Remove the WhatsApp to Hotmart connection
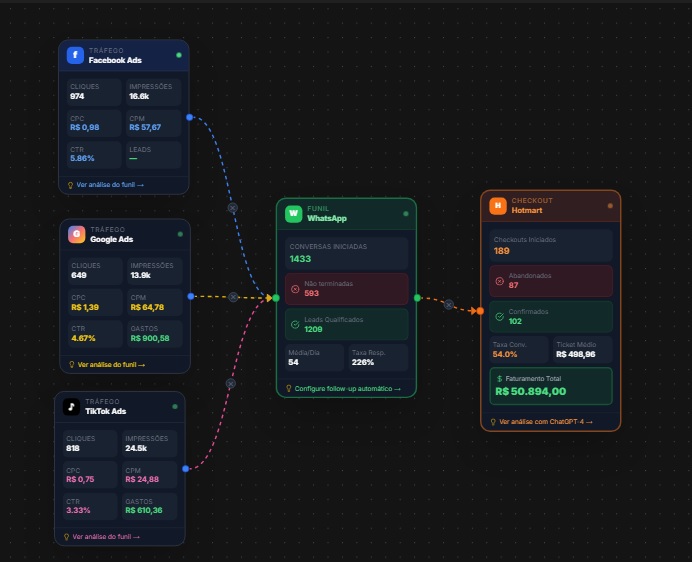The width and height of the screenshot is (692, 562). pyautogui.click(x=448, y=305)
